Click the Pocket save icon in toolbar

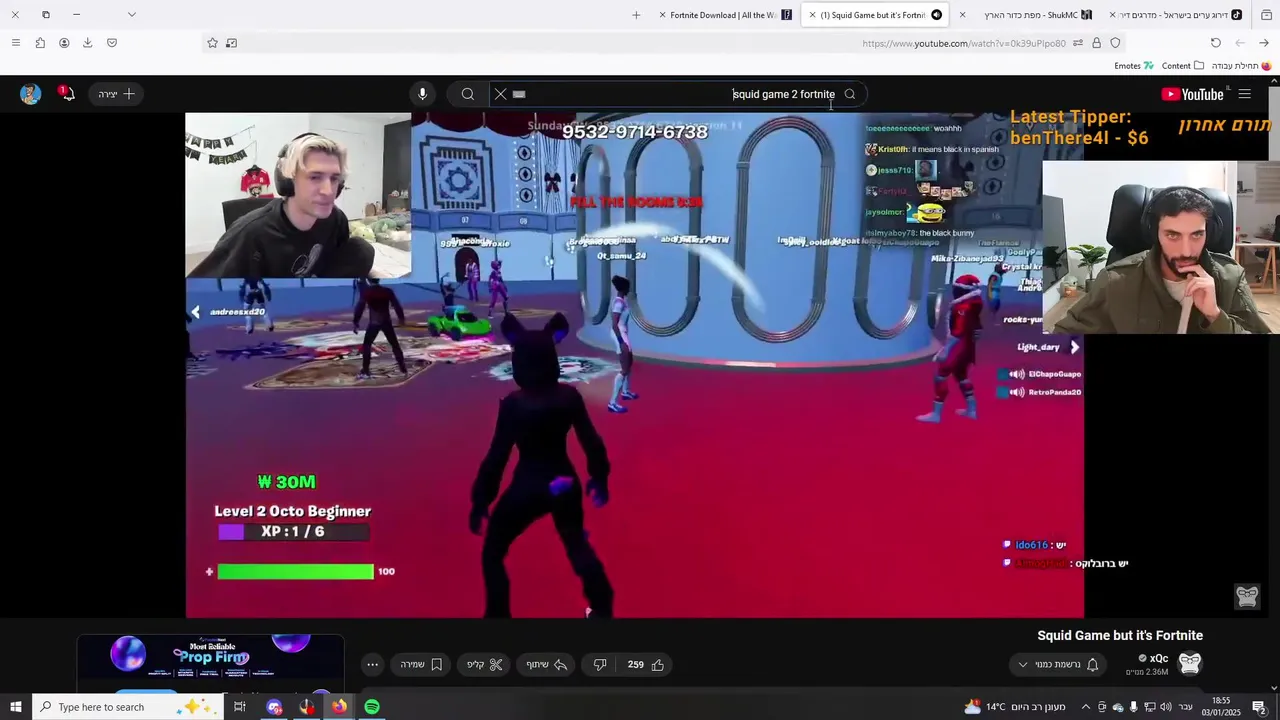click(x=112, y=43)
